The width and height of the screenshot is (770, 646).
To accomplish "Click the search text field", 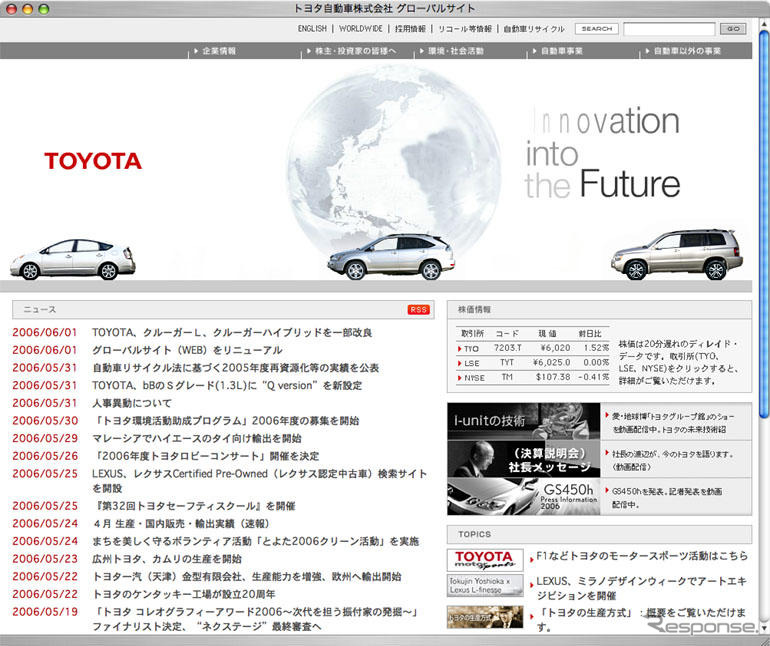I will [x=669, y=29].
